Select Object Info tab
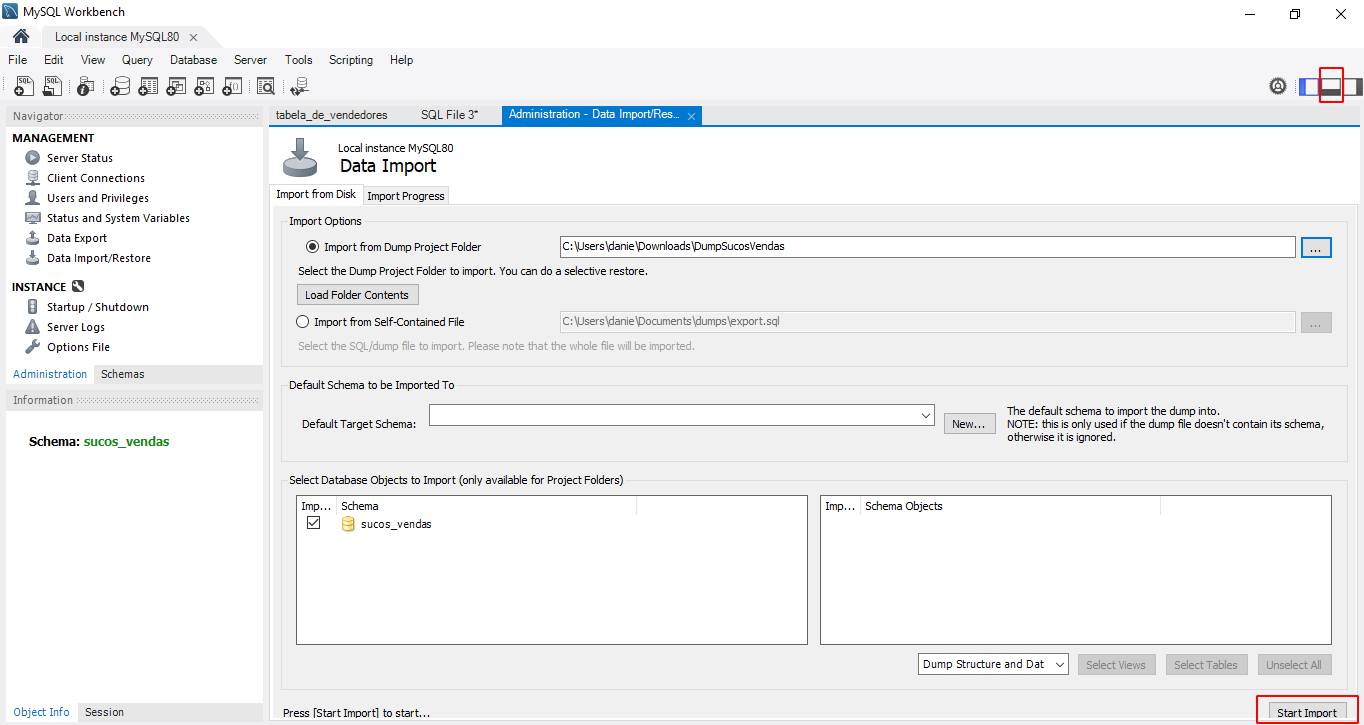The width and height of the screenshot is (1364, 725). tap(42, 712)
